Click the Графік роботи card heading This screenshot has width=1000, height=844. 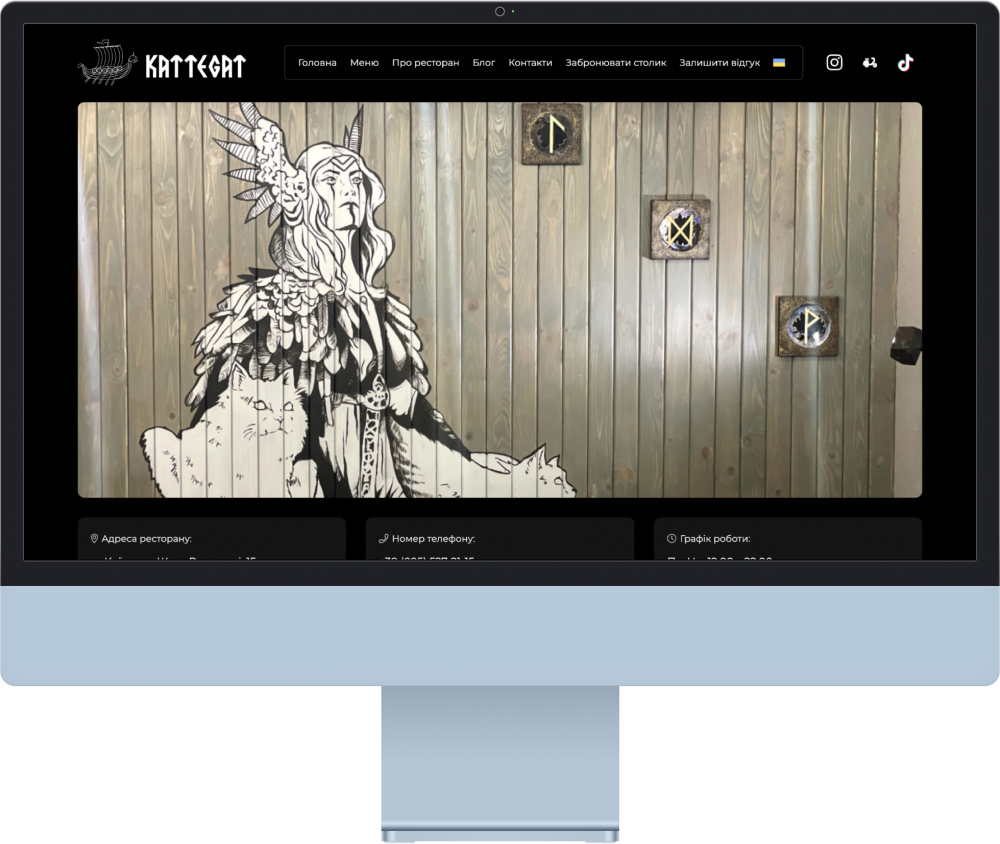(x=715, y=538)
